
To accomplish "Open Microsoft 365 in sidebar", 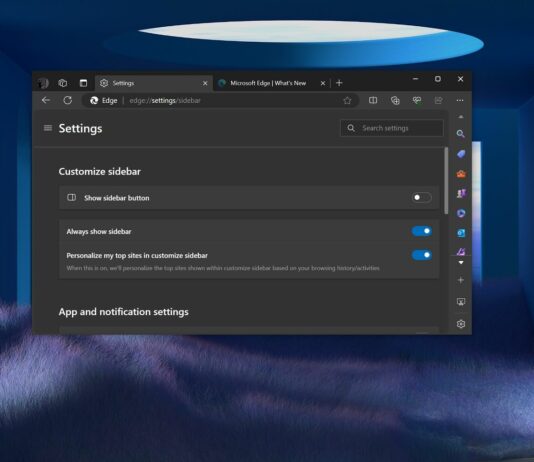I will (x=461, y=213).
